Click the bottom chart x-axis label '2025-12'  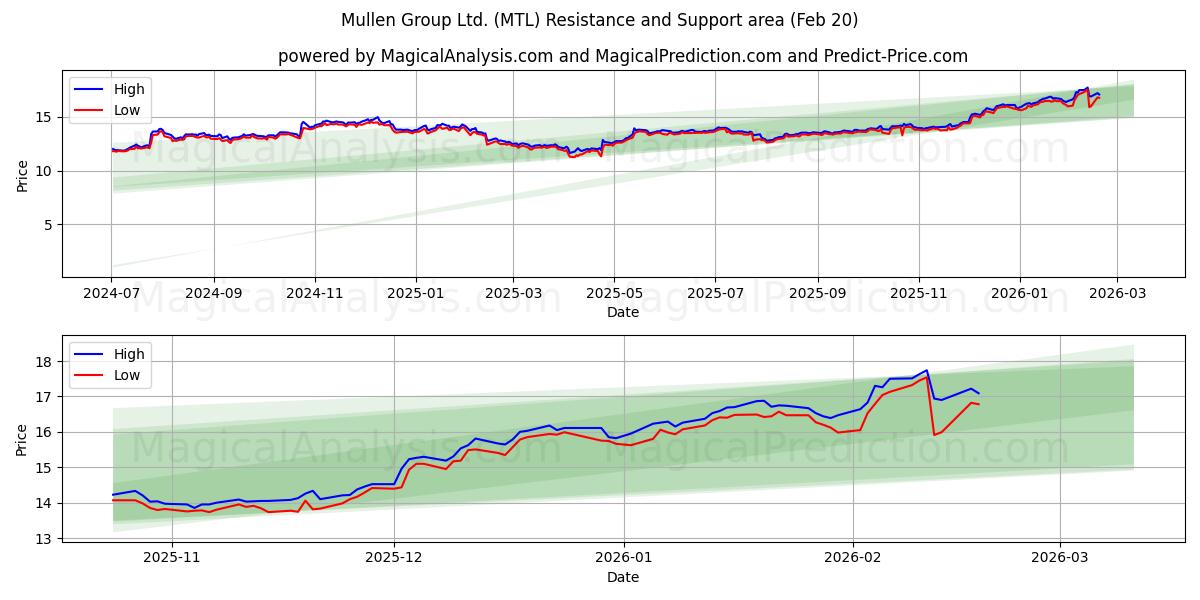point(394,560)
